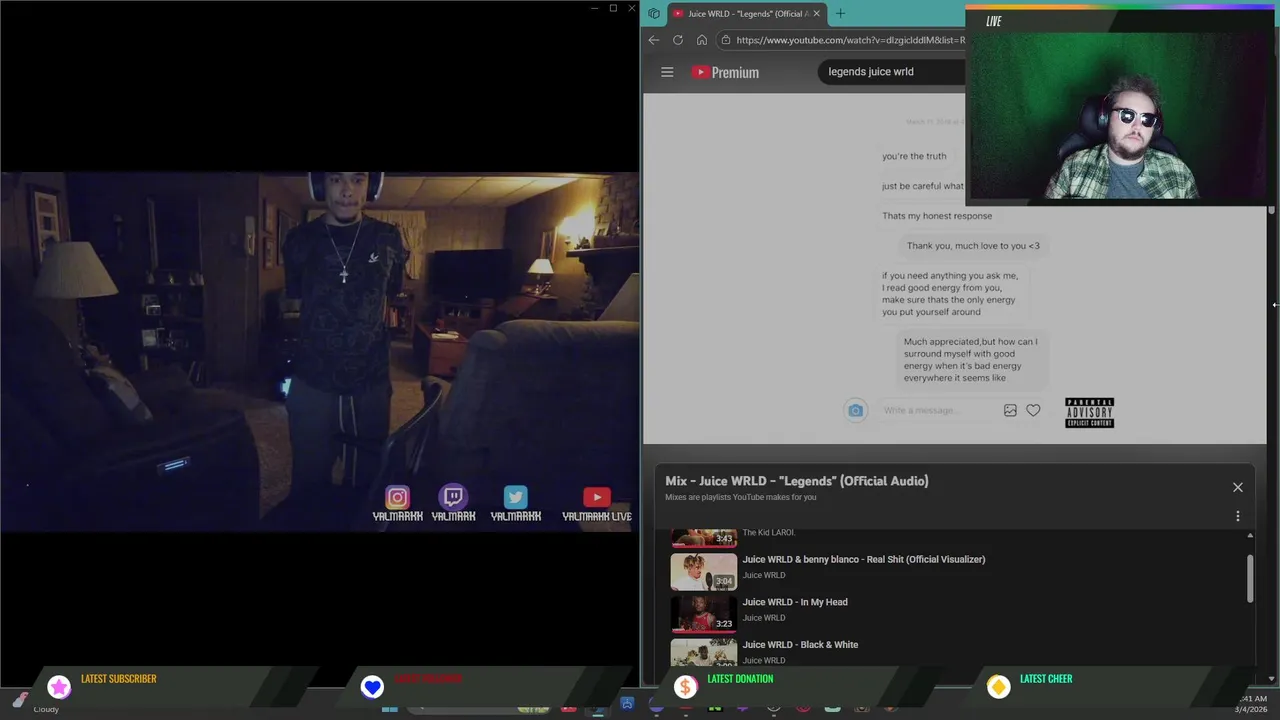
Task: Click the YouTube VALMARKK LIVE icon
Action: click(597, 497)
